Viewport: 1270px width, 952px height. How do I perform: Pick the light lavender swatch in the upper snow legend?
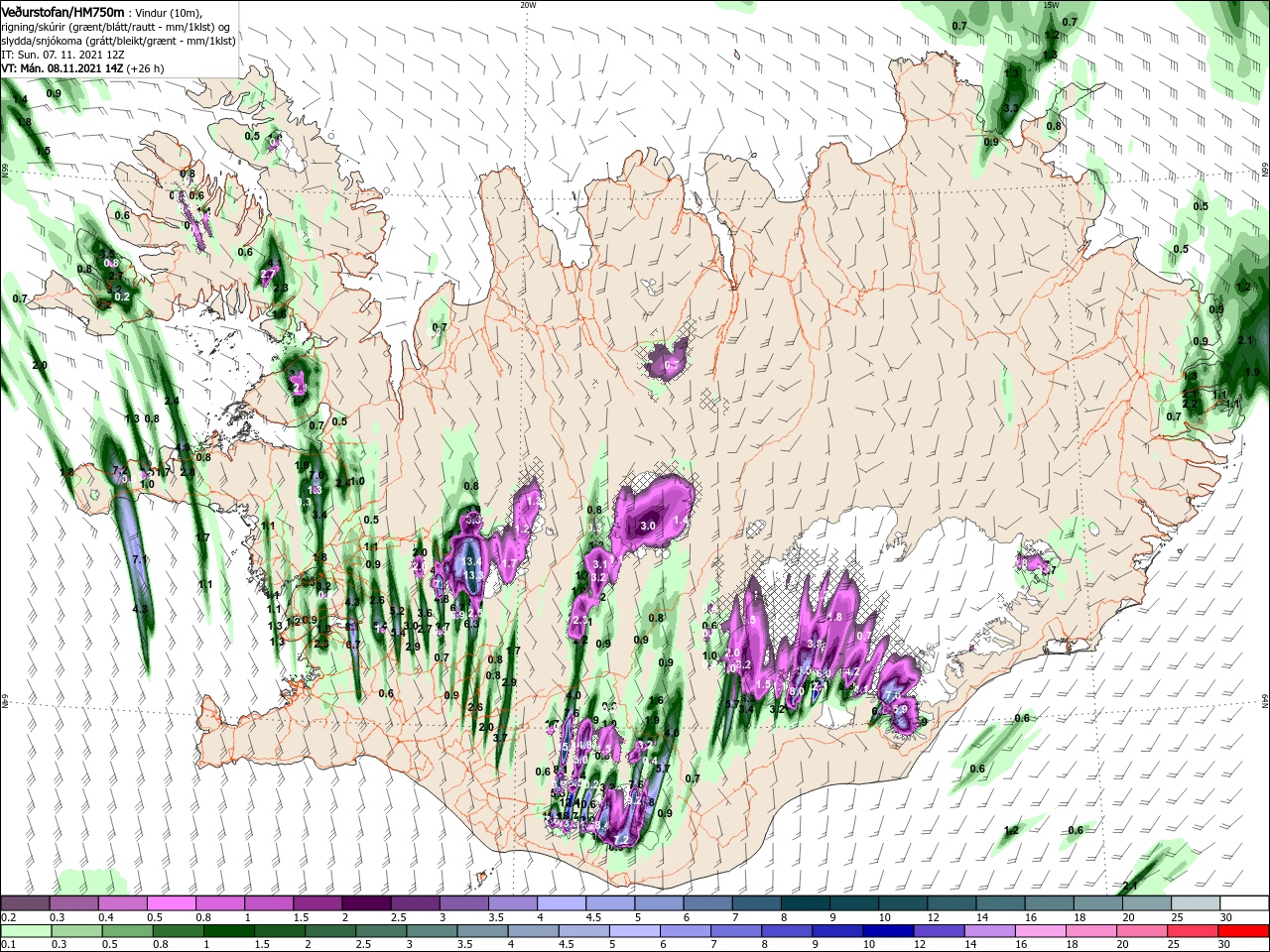562,903
